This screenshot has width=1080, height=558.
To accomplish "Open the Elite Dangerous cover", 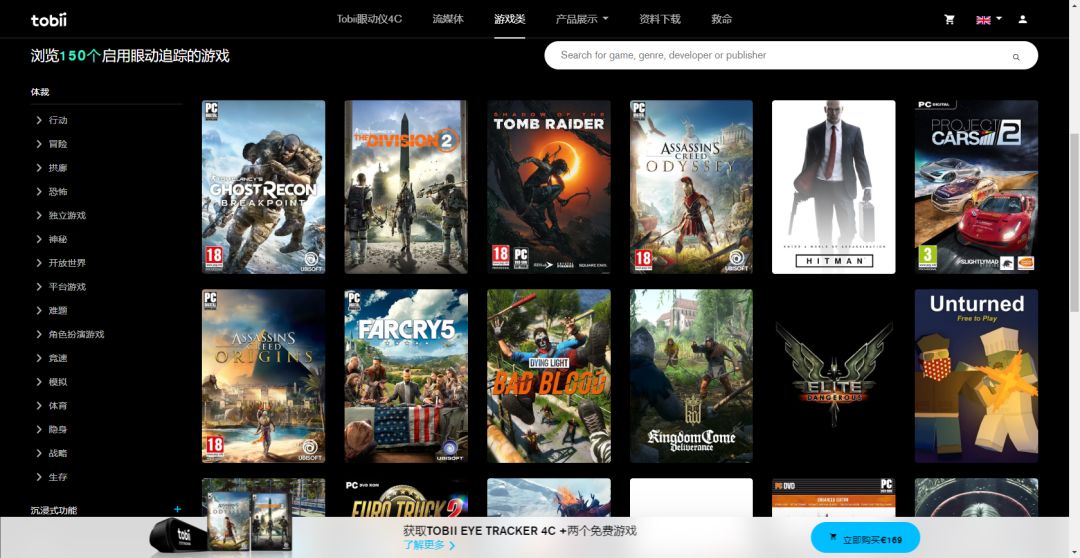I will 833,375.
